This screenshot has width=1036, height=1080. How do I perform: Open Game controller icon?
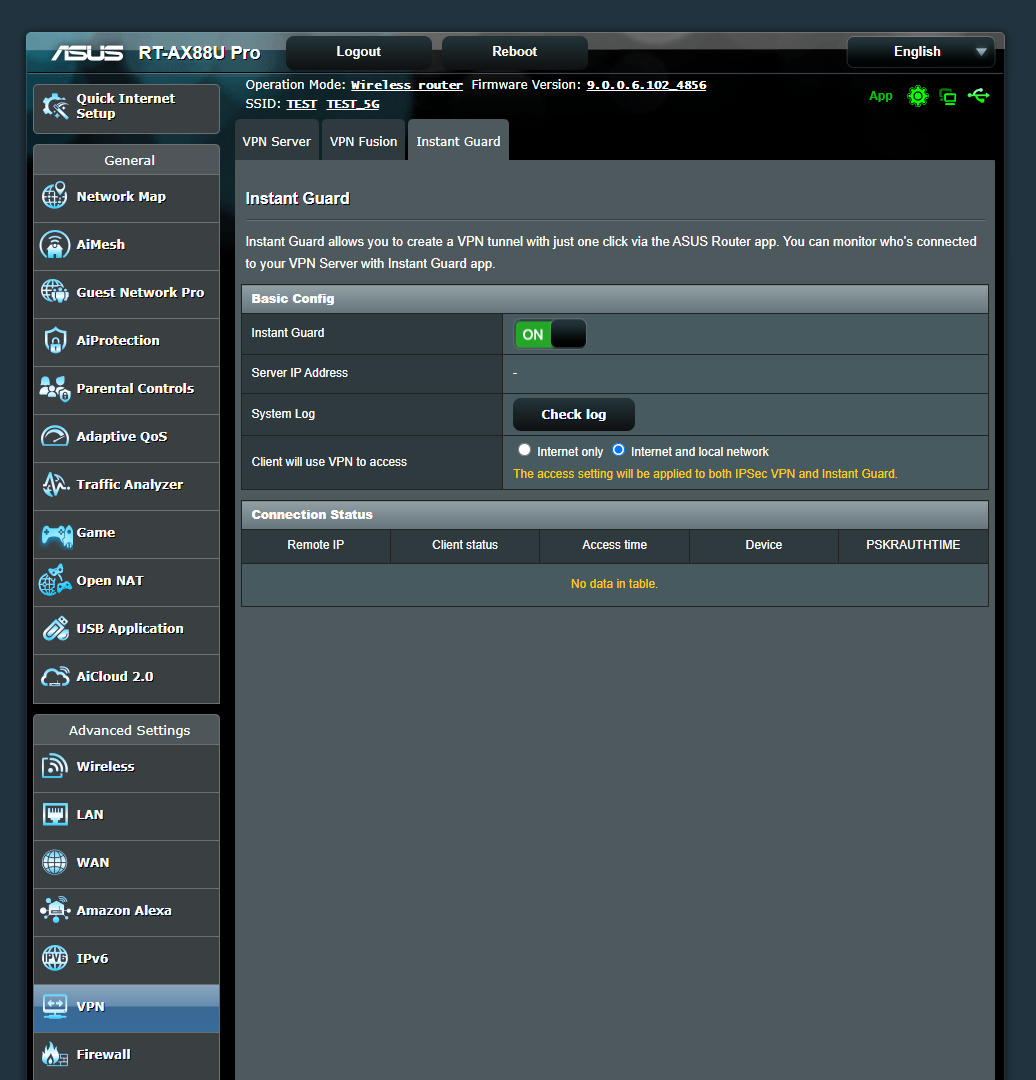pos(56,534)
